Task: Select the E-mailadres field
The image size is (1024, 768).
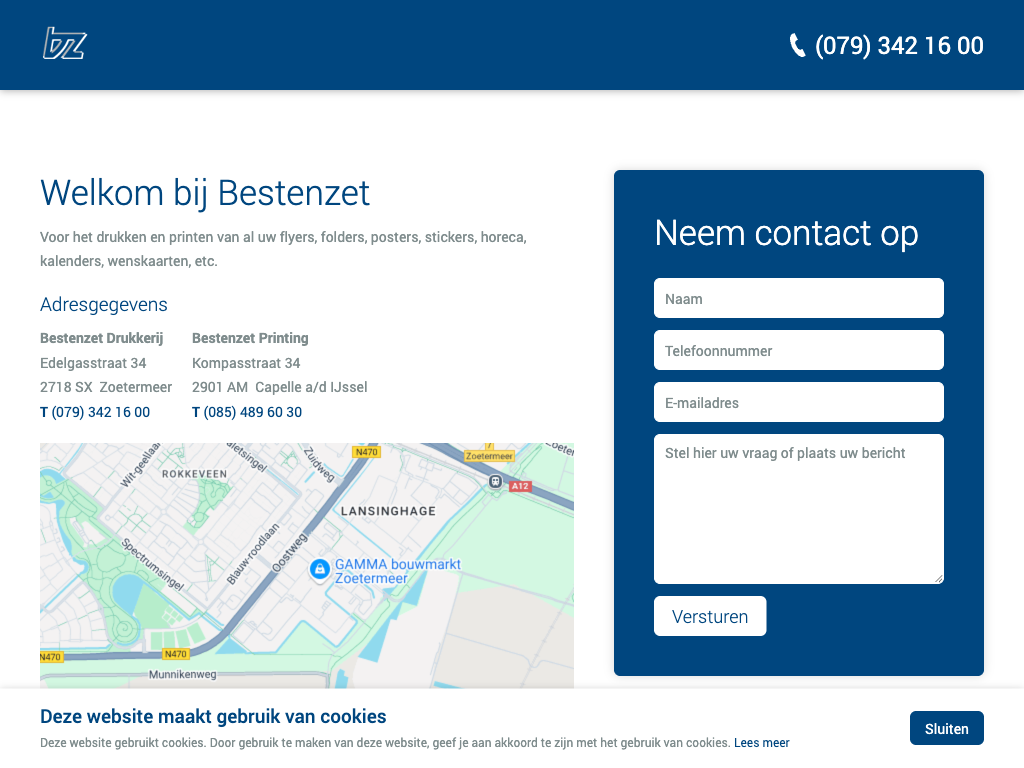Action: coord(798,402)
